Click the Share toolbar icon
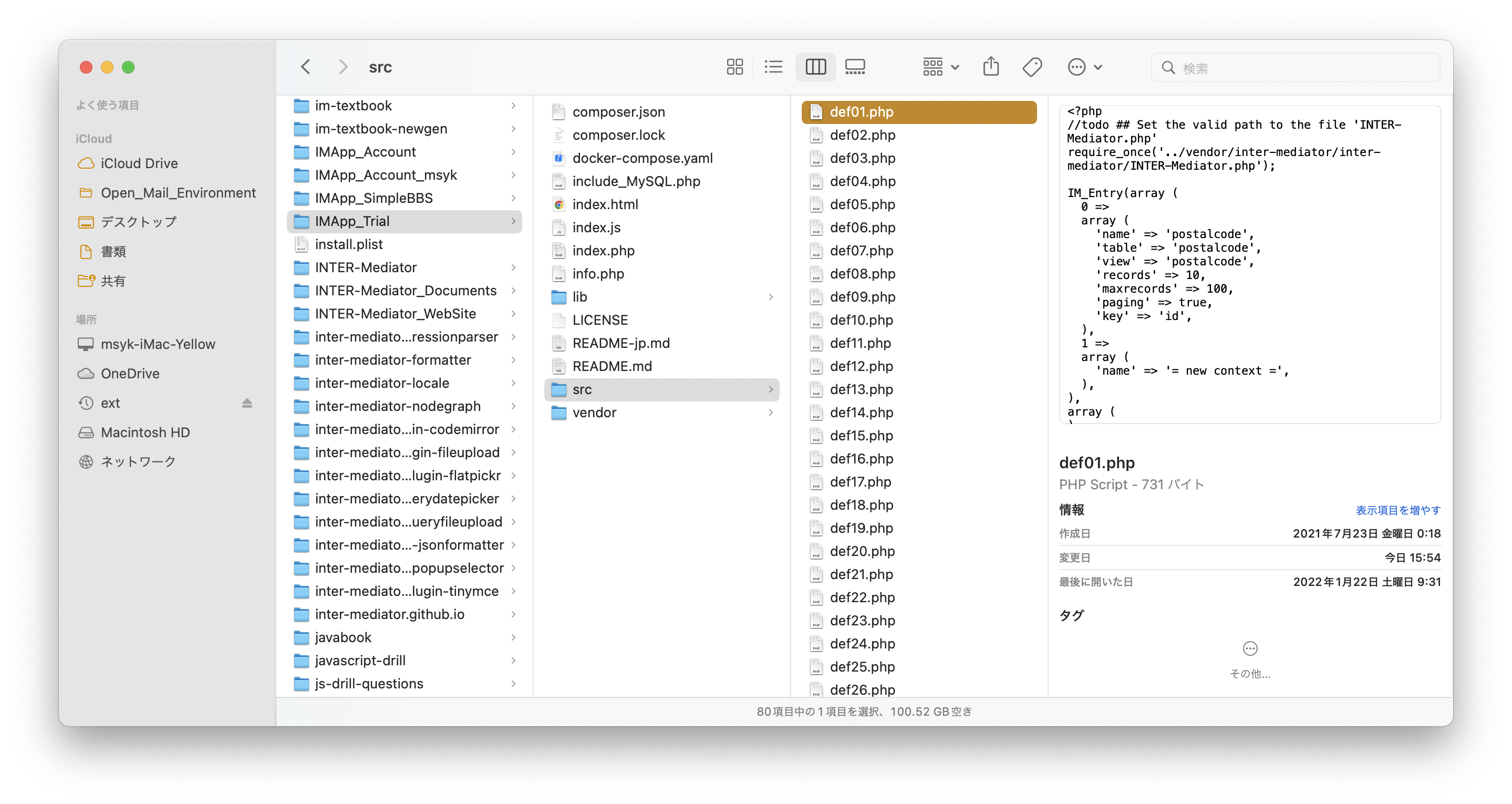Image resolution: width=1512 pixels, height=804 pixels. click(x=991, y=67)
